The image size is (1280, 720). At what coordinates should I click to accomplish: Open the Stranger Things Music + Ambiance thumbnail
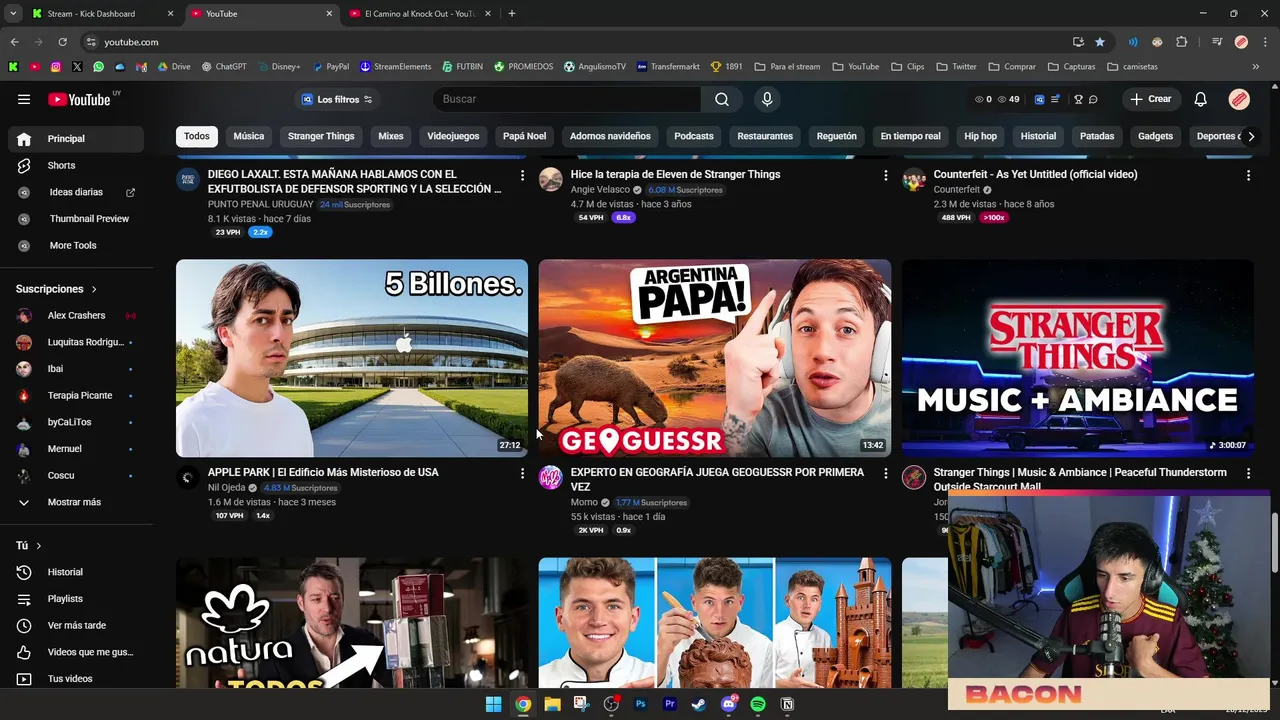coord(1078,358)
